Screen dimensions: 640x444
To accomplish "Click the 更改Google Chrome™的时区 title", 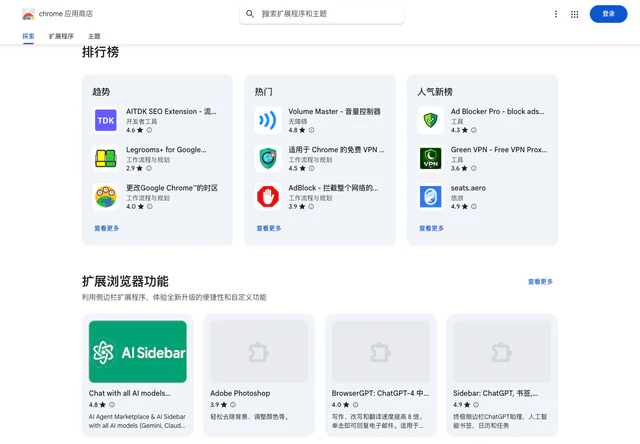I will point(172,188).
